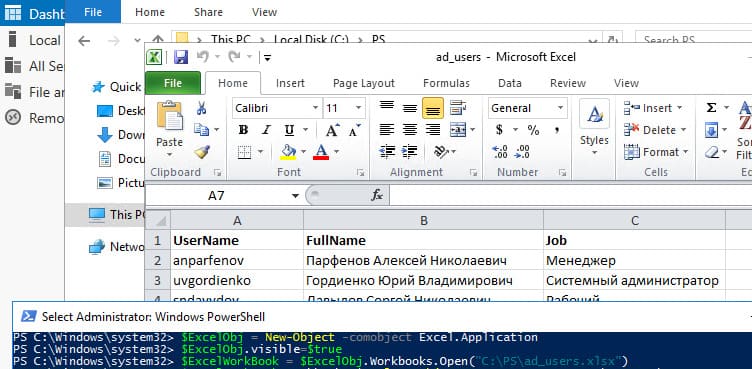Expand the Insert cells dropdown
This screenshot has height=369, width=752.
[x=679, y=108]
